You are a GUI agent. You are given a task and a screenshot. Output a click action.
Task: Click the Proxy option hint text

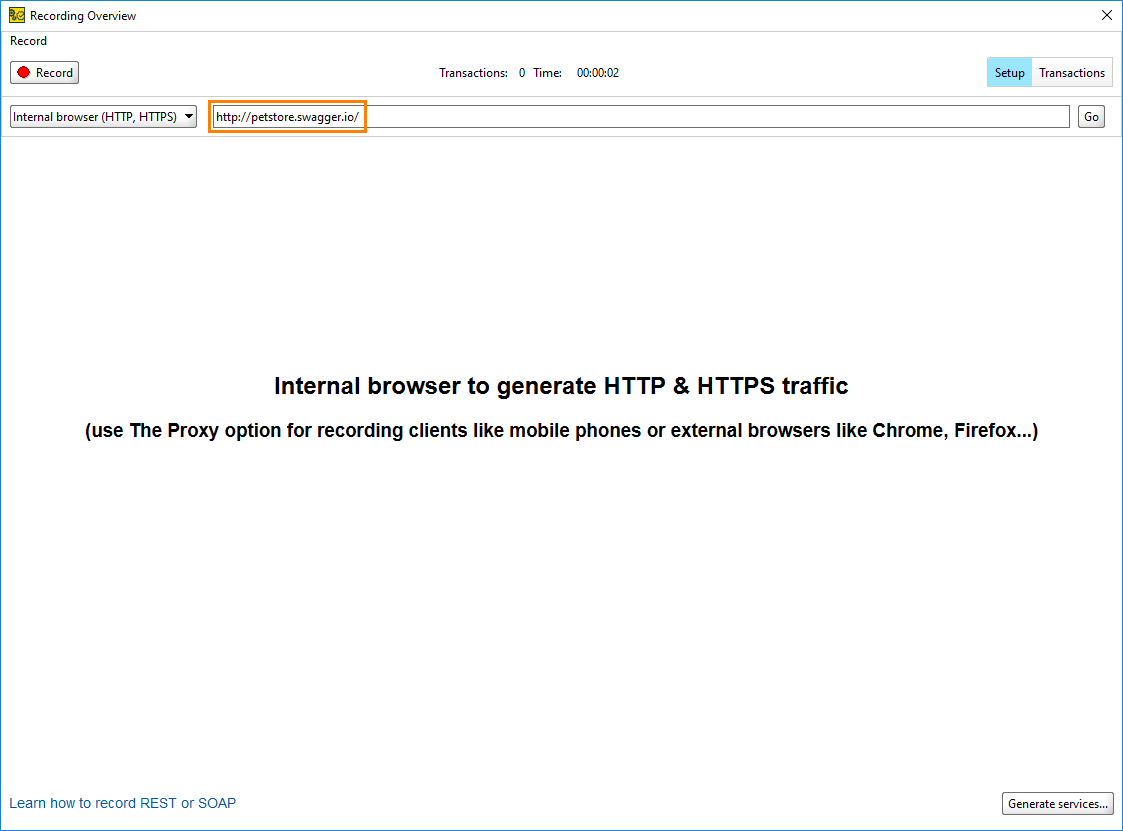pos(562,431)
